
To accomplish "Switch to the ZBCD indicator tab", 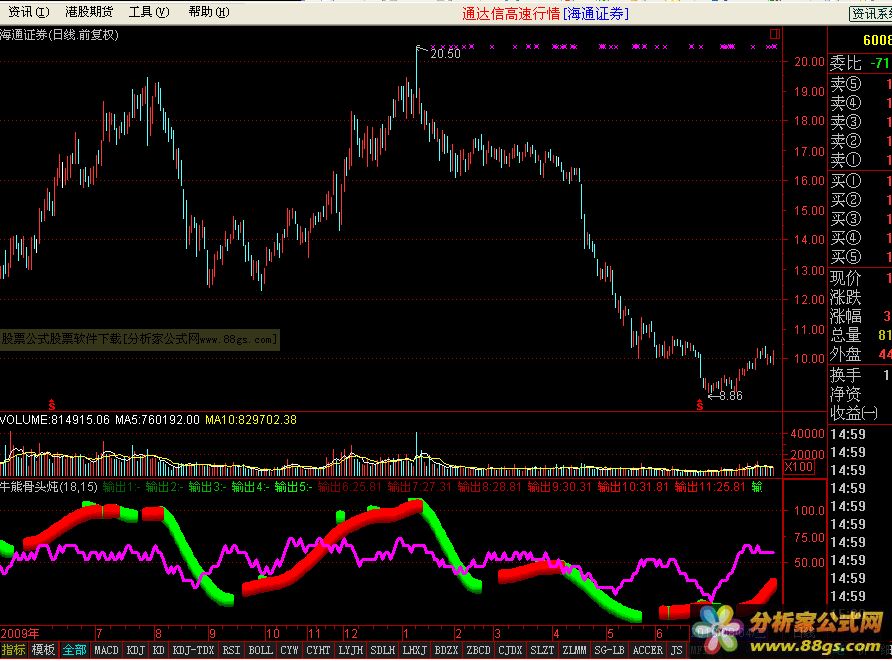I will pyautogui.click(x=478, y=650).
